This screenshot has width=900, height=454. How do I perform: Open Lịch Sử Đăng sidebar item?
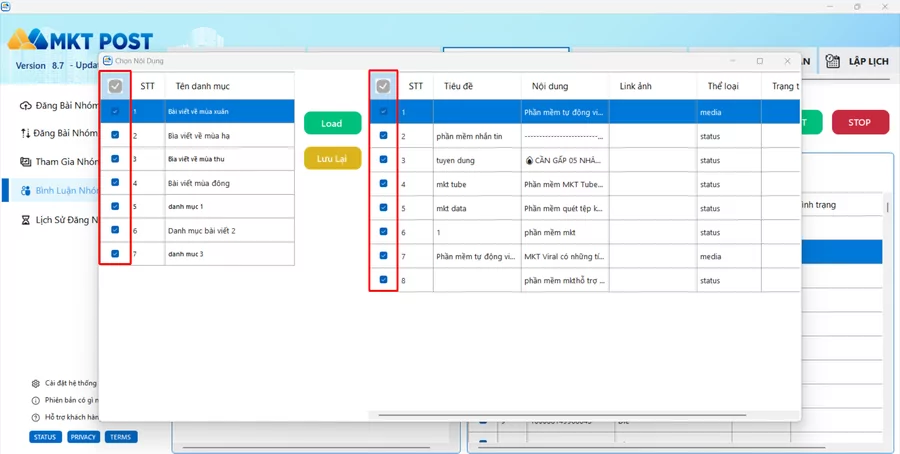[x=60, y=220]
